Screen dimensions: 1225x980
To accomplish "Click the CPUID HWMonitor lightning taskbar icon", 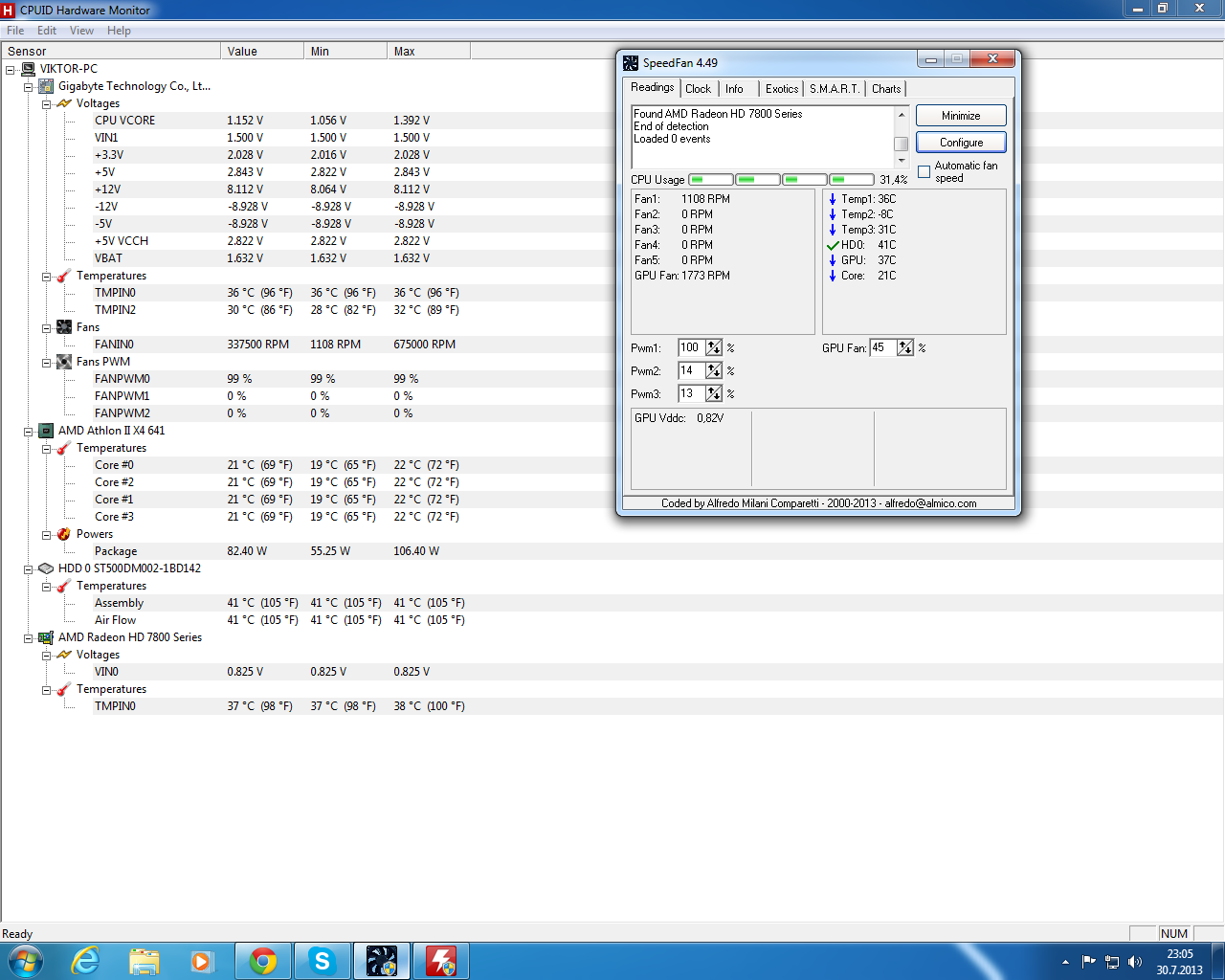I will tap(440, 961).
